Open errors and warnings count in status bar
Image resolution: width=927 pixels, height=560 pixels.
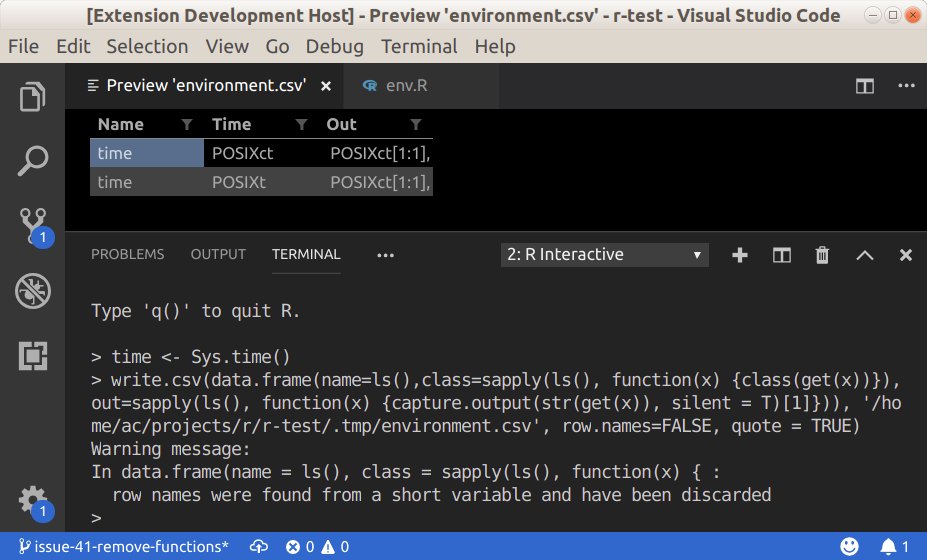317,546
